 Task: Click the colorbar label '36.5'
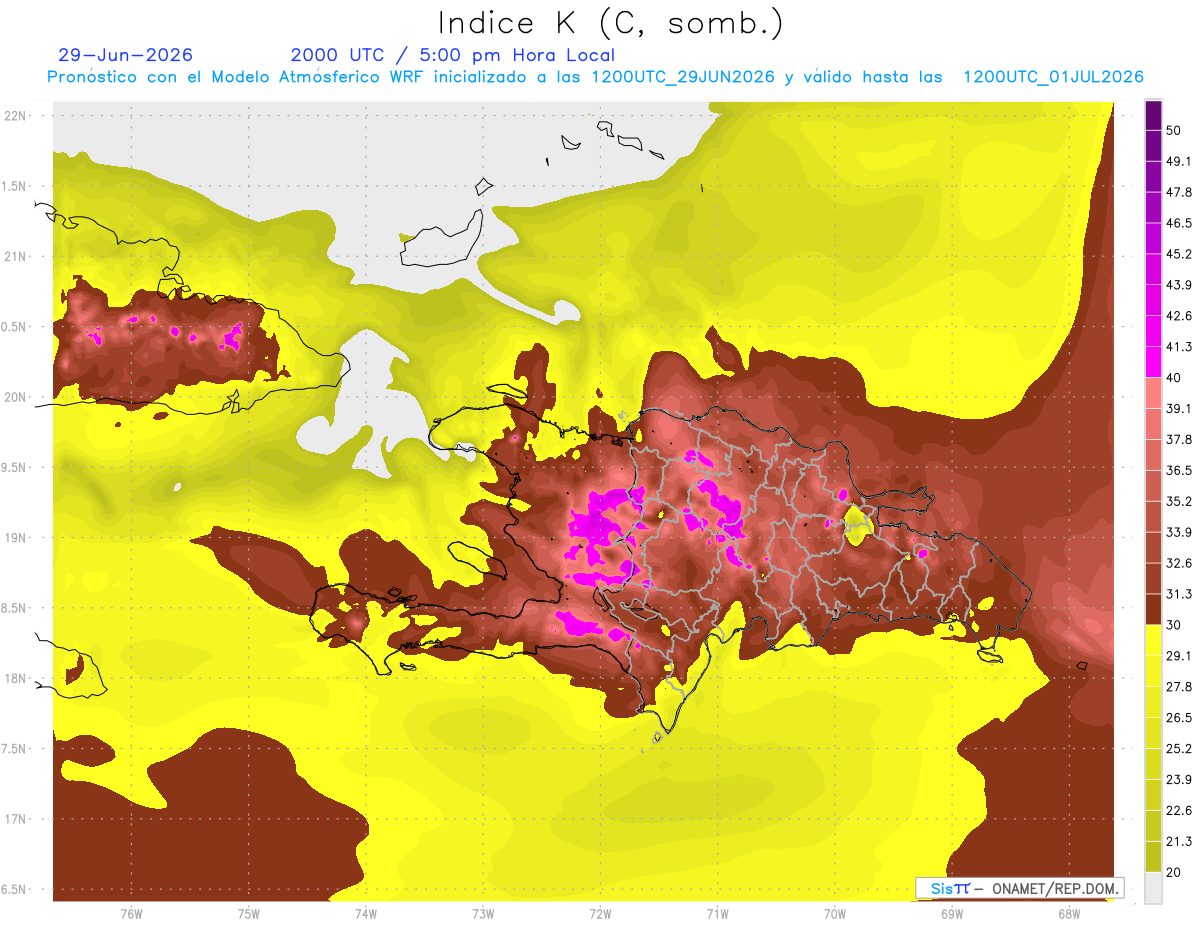(x=1178, y=470)
